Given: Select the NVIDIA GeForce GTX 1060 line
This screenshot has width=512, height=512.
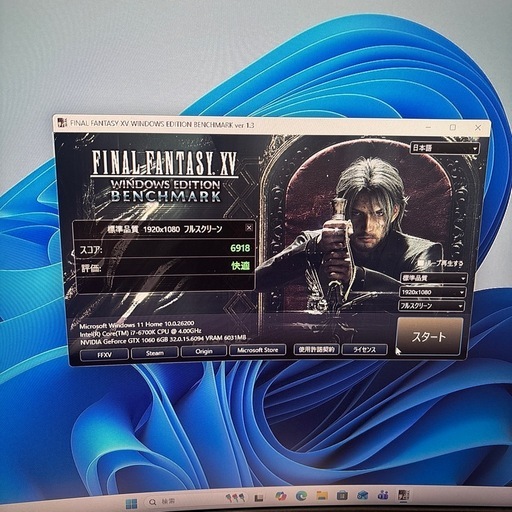Looking at the screenshot, I should coord(163,340).
